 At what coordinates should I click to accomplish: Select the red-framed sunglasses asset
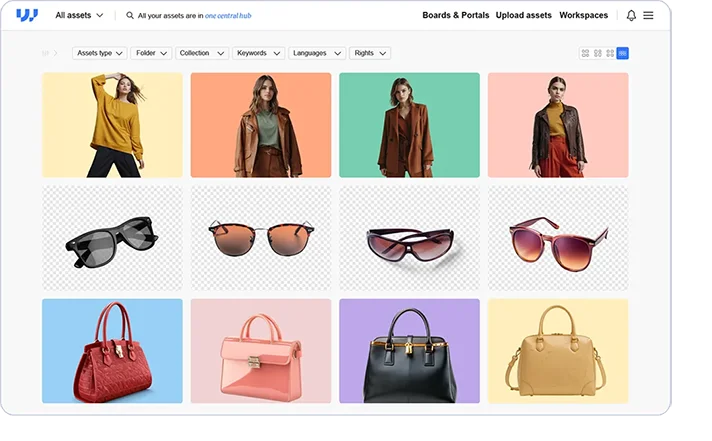tap(558, 238)
